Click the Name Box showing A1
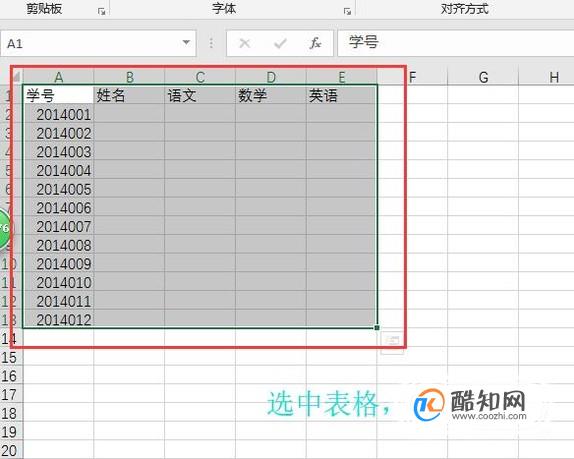 [x=98, y=43]
